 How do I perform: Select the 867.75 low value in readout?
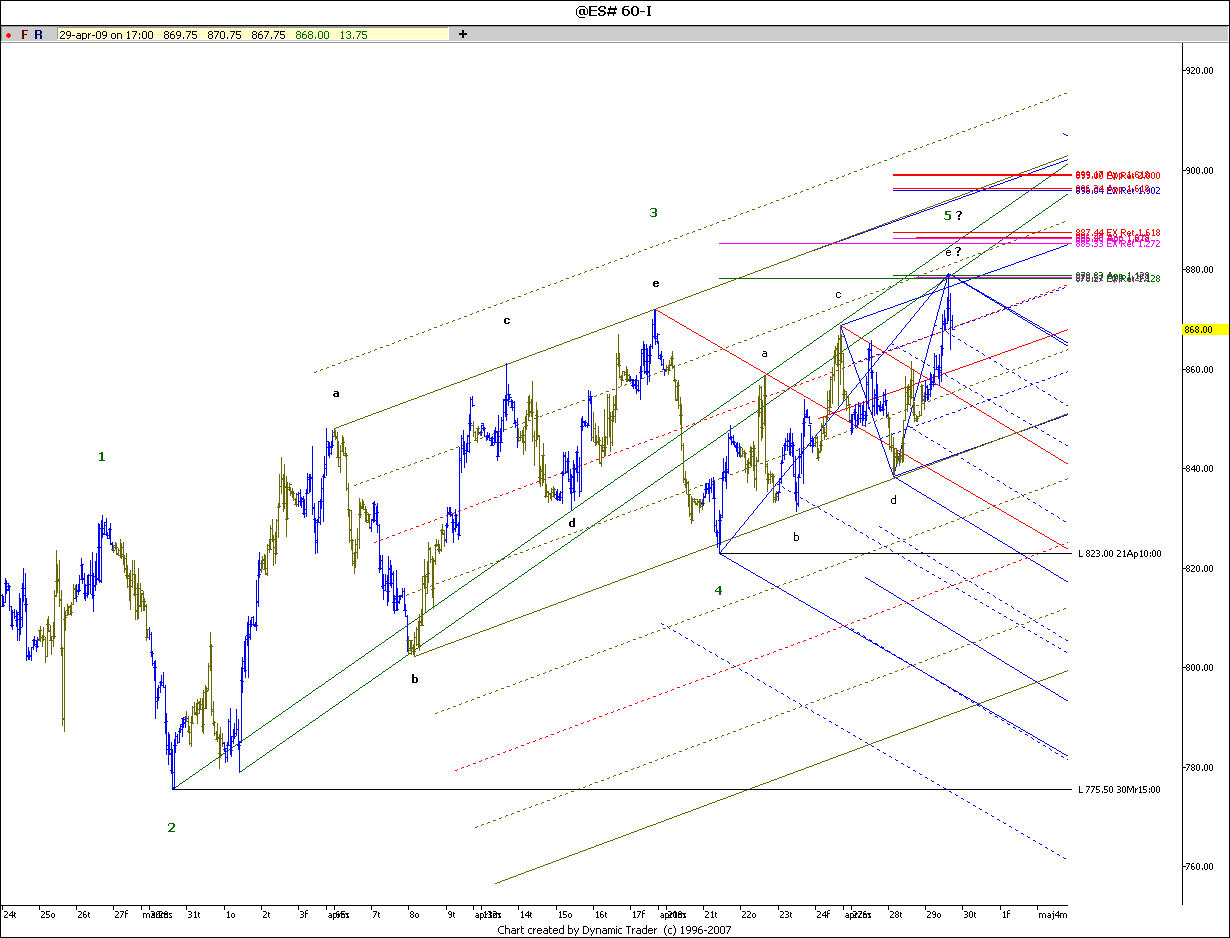click(268, 34)
